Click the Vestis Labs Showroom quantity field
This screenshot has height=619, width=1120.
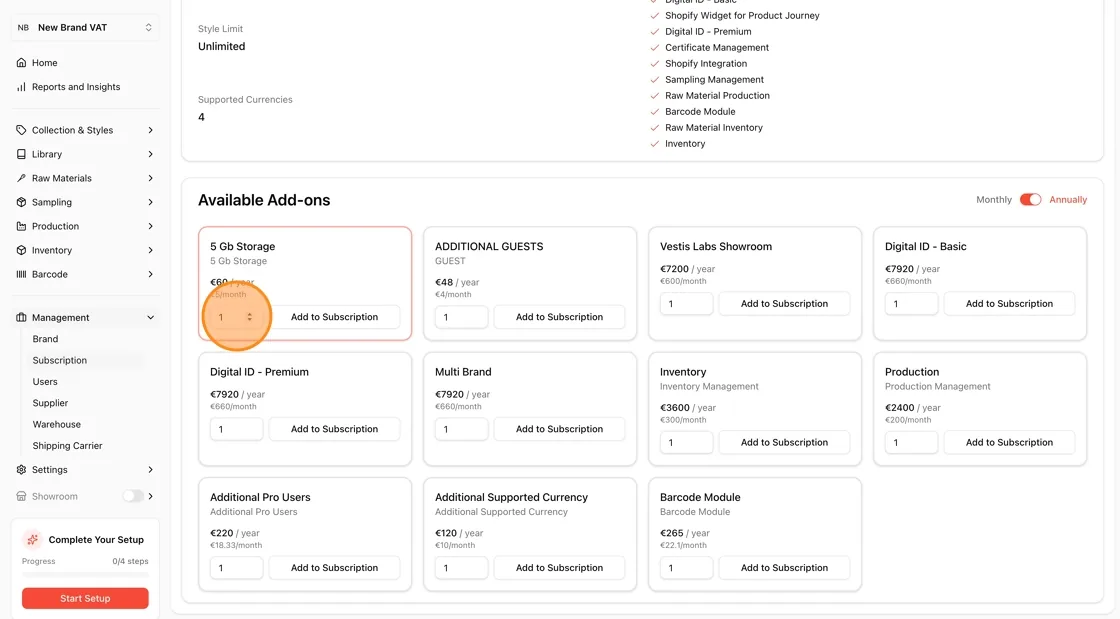point(686,303)
